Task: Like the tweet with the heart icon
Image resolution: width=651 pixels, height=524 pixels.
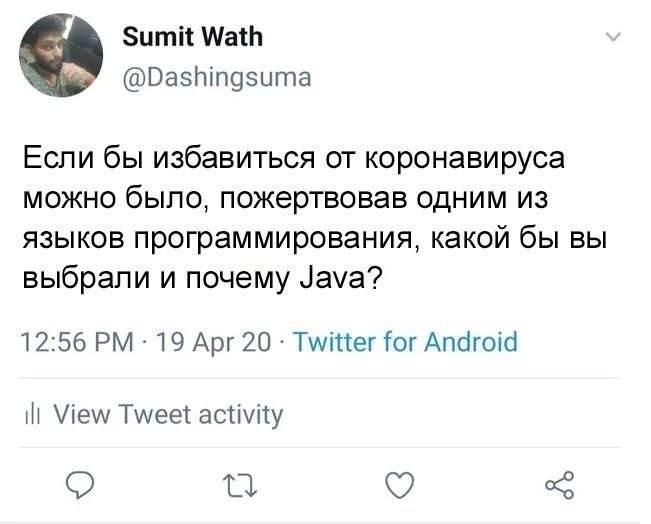Action: tap(399, 486)
